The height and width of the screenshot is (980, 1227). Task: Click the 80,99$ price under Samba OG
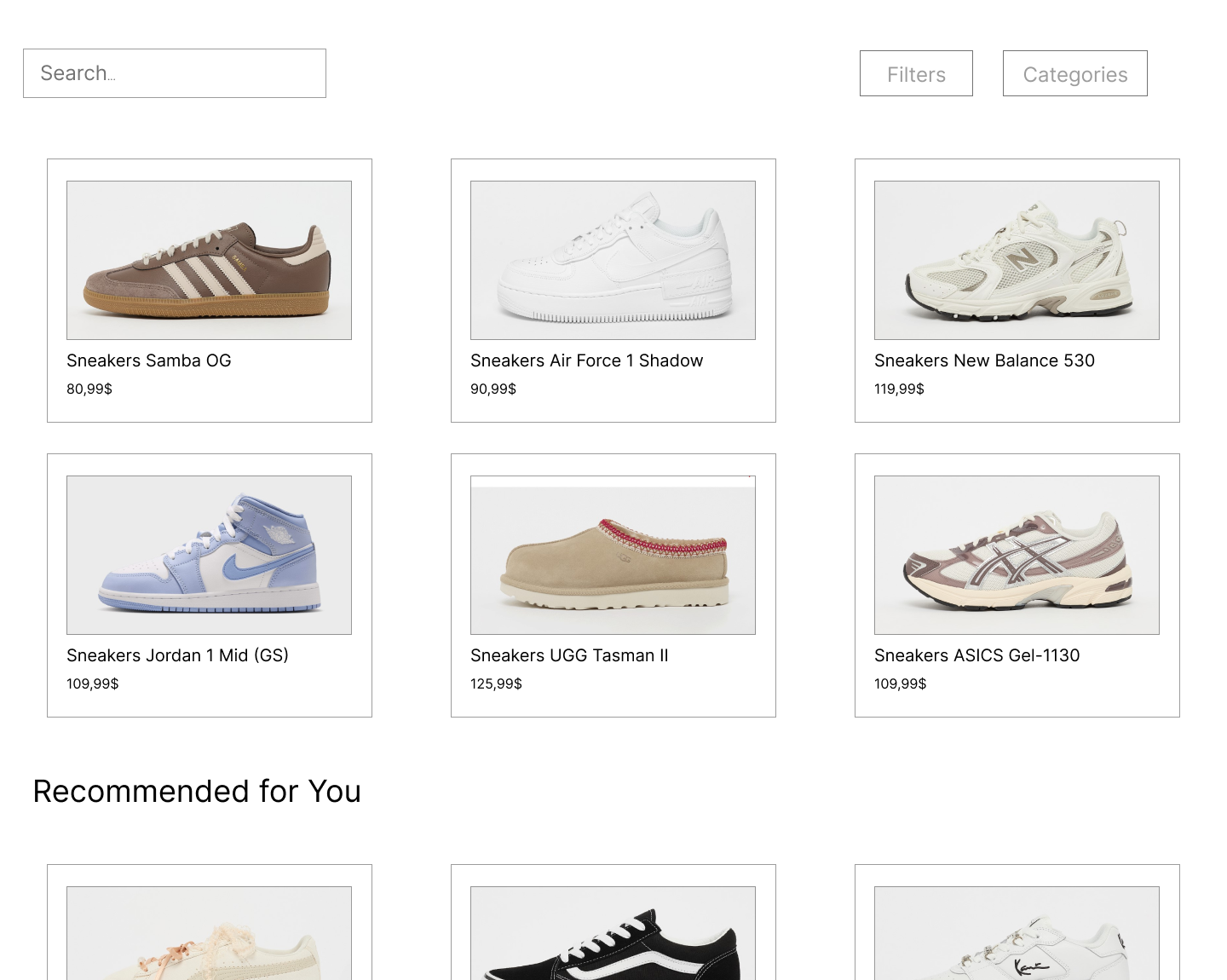pos(89,389)
